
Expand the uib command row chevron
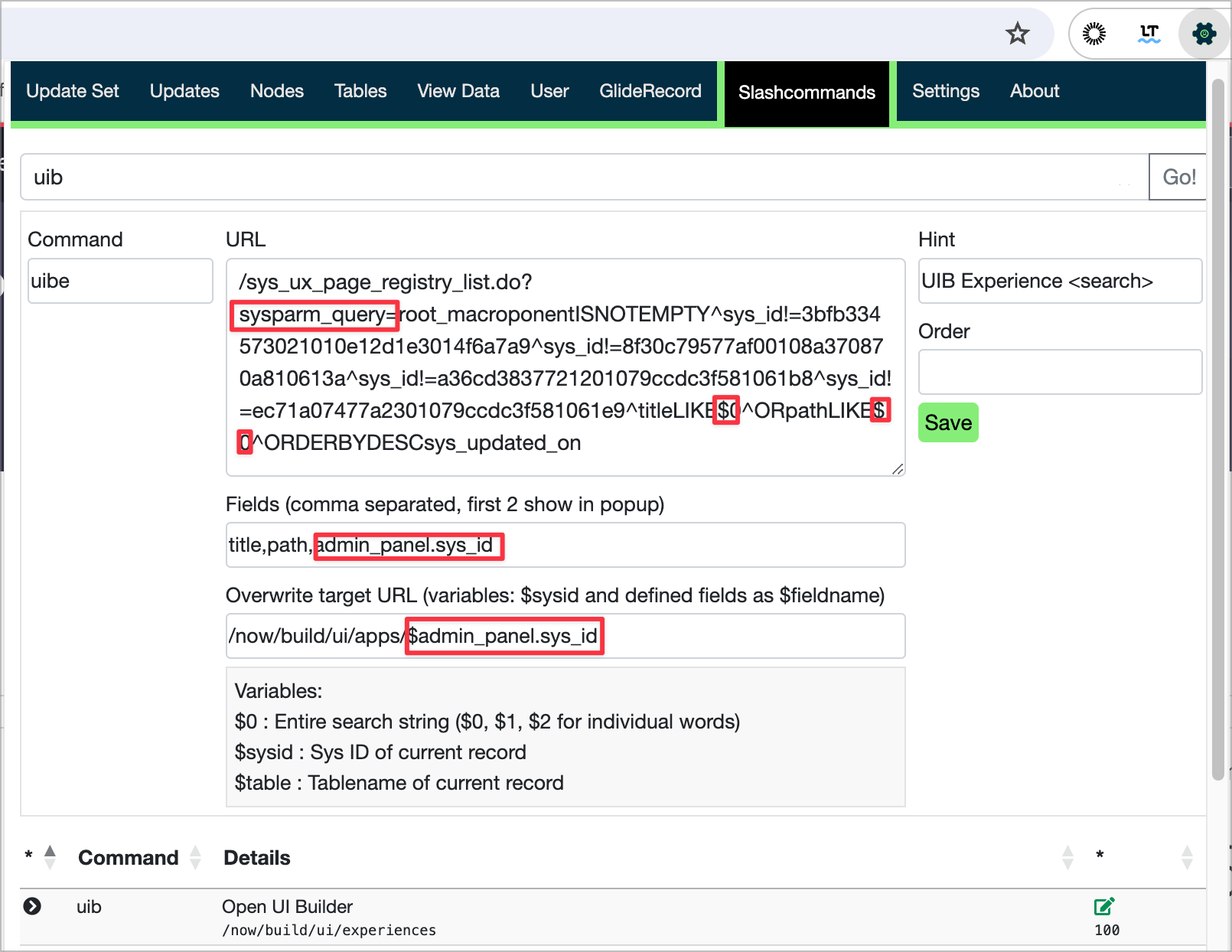pyautogui.click(x=33, y=908)
